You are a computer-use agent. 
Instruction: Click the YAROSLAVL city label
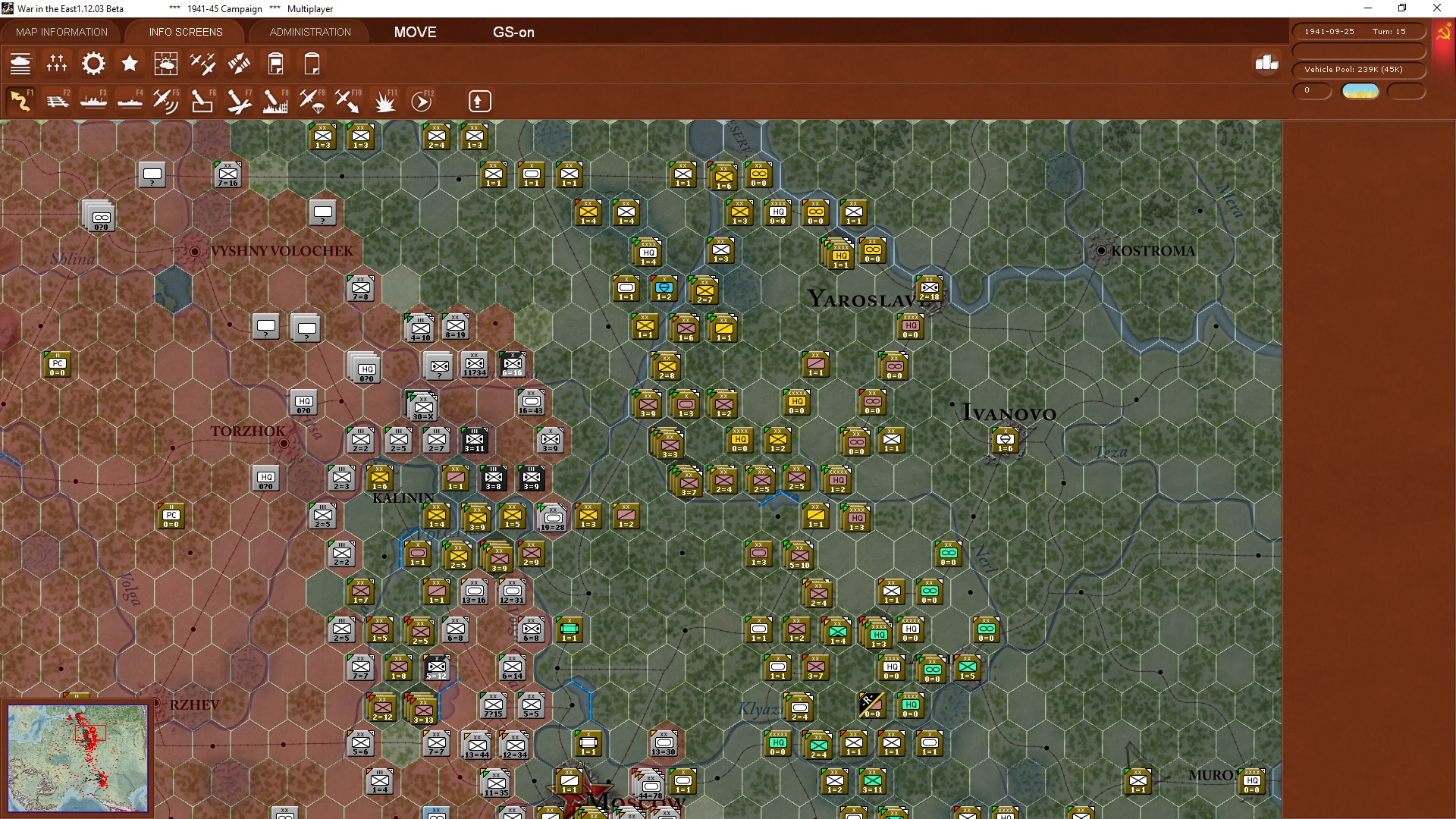[x=868, y=300]
